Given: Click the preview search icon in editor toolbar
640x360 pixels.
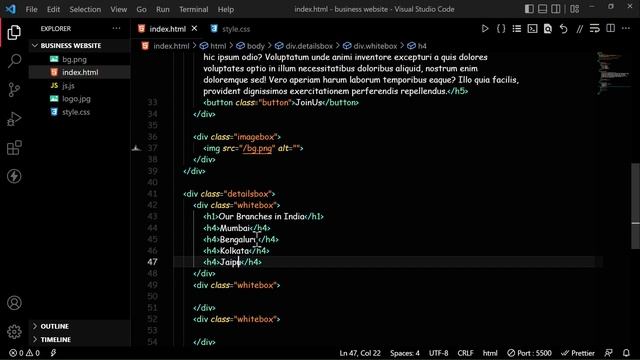Looking at the screenshot, I should (x=548, y=29).
